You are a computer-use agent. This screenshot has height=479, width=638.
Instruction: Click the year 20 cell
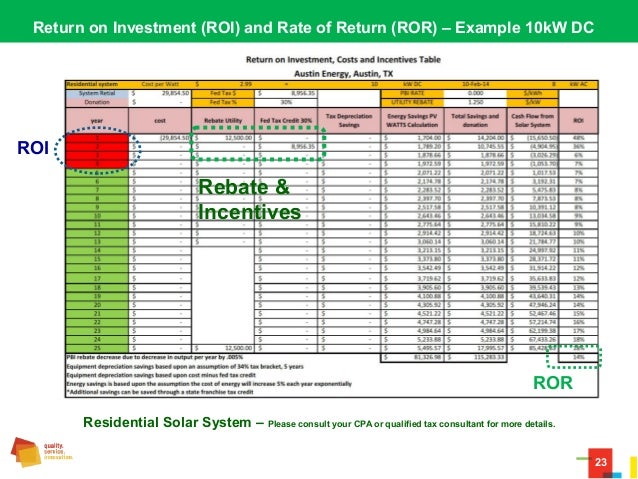coord(97,305)
